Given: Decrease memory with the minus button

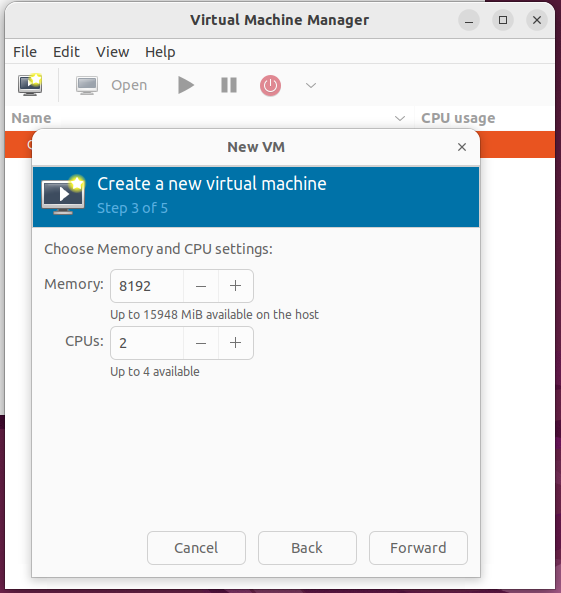Looking at the screenshot, I should click(x=201, y=286).
